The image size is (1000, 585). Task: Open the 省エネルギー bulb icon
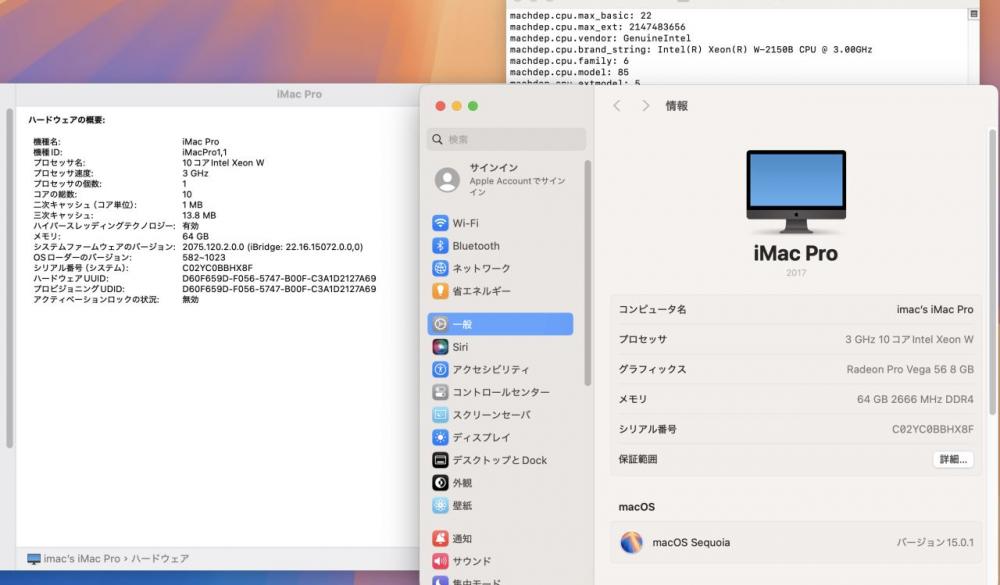[440, 291]
